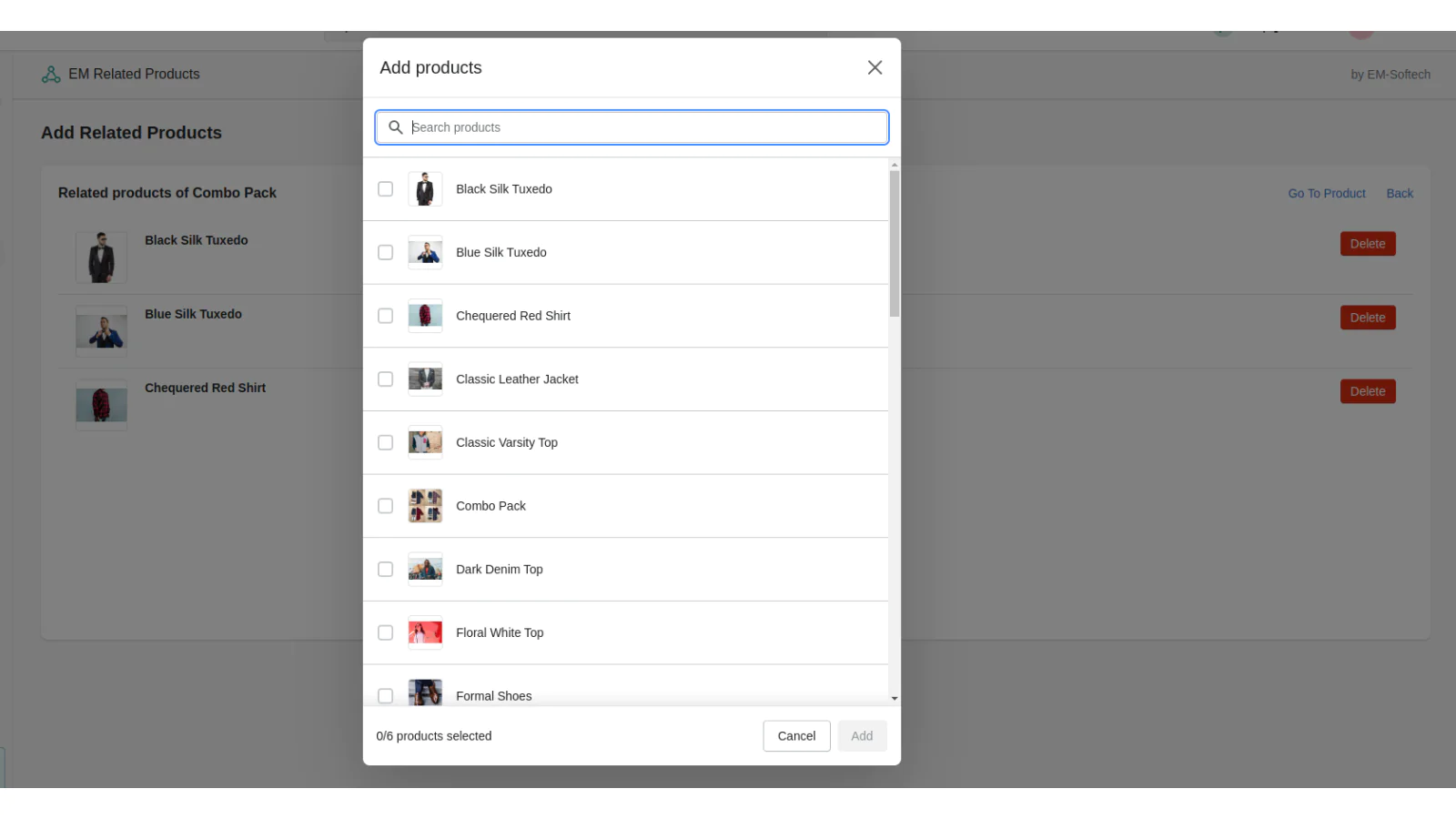
Task: Enable the Formal Shoes checkbox
Action: coord(386,696)
